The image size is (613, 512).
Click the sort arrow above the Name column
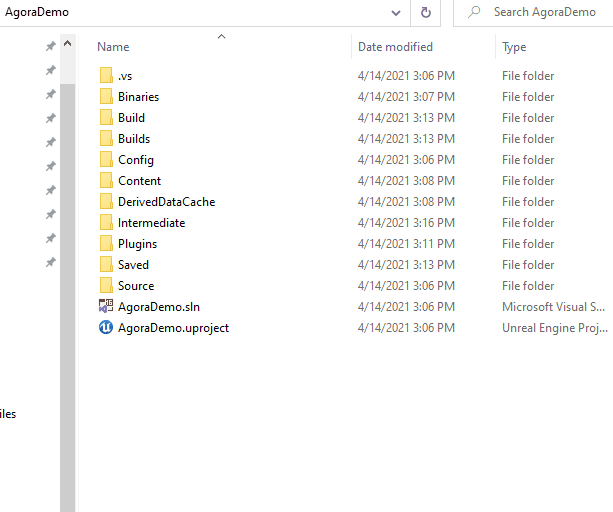click(x=222, y=37)
